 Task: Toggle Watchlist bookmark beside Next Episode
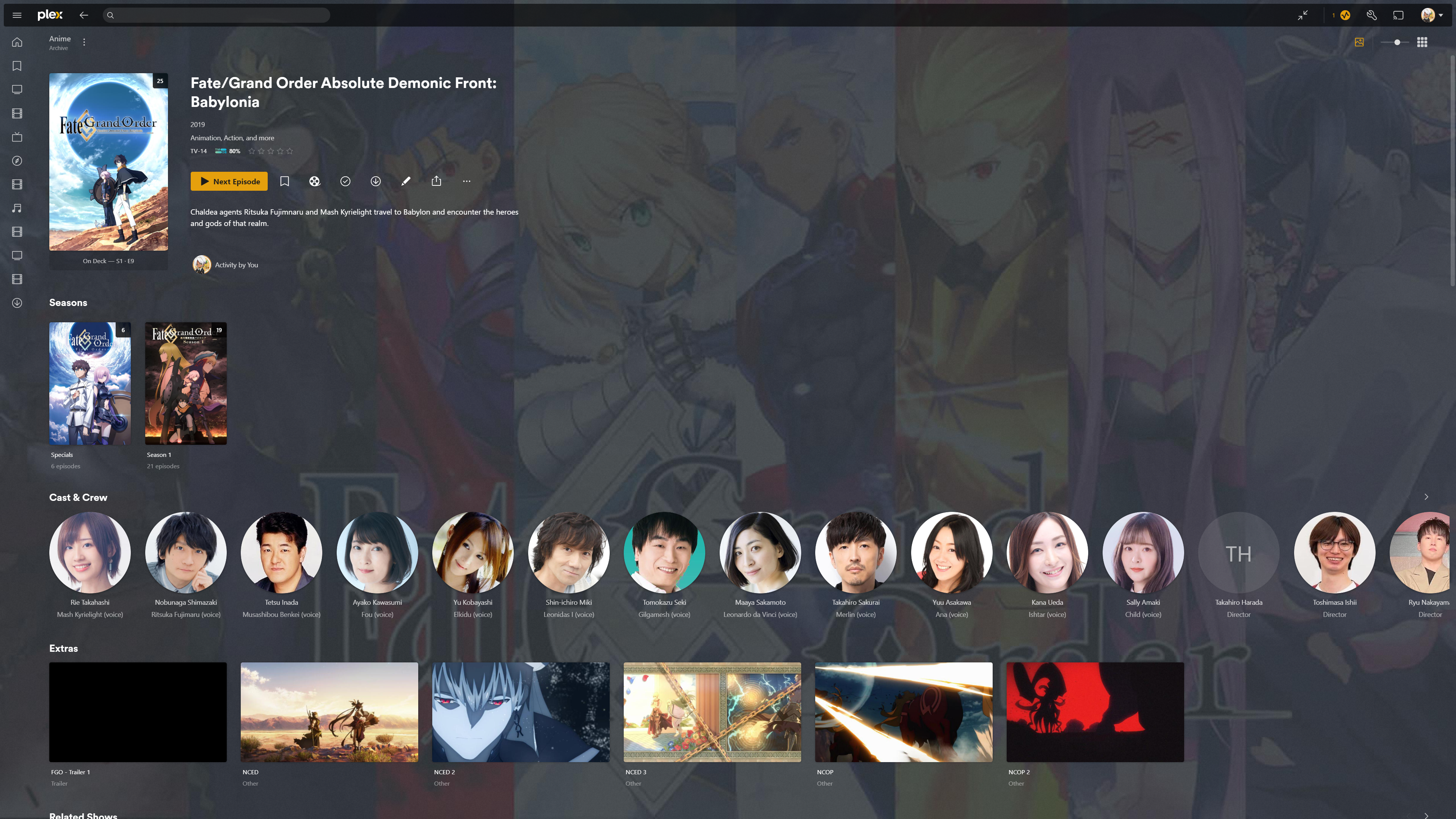285,182
